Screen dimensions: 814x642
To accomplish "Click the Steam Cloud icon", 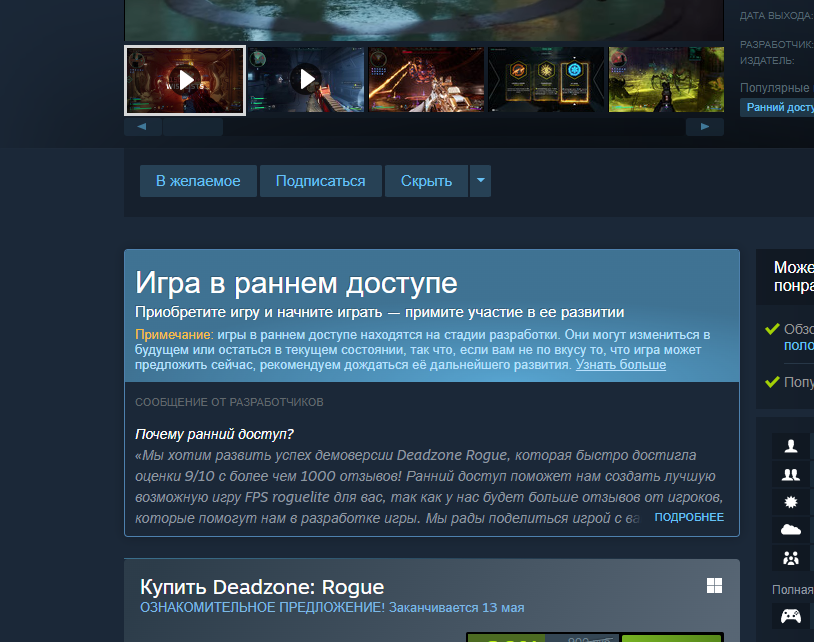I will tap(791, 530).
